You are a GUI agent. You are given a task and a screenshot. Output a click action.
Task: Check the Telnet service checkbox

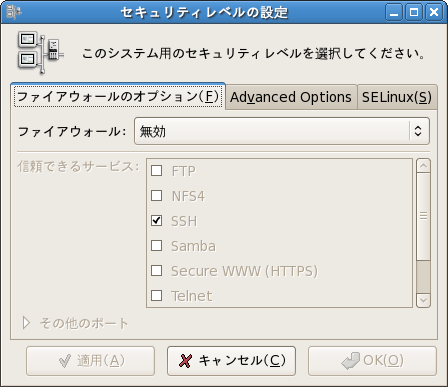pos(157,296)
